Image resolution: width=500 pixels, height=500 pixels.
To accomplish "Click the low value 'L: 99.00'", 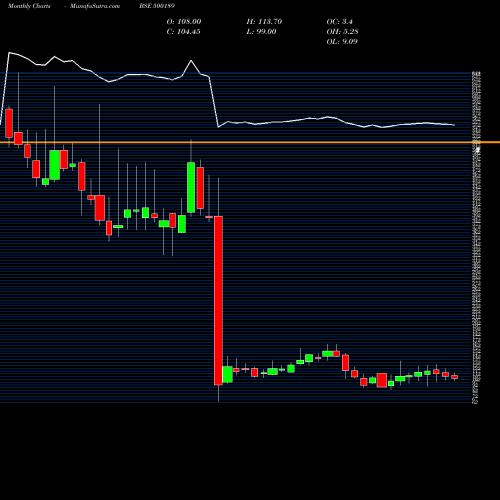I will (261, 32).
